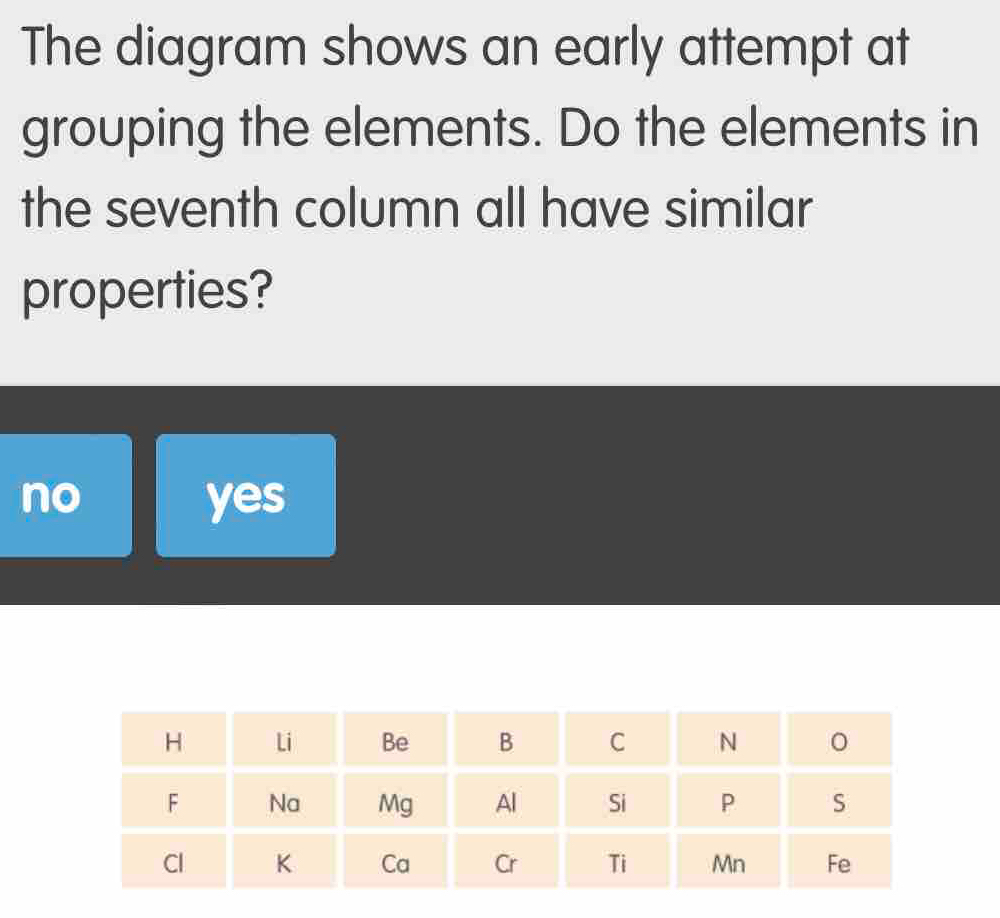1000x918 pixels.
Task: Select the lithium (Li) element cell
Action: [283, 742]
